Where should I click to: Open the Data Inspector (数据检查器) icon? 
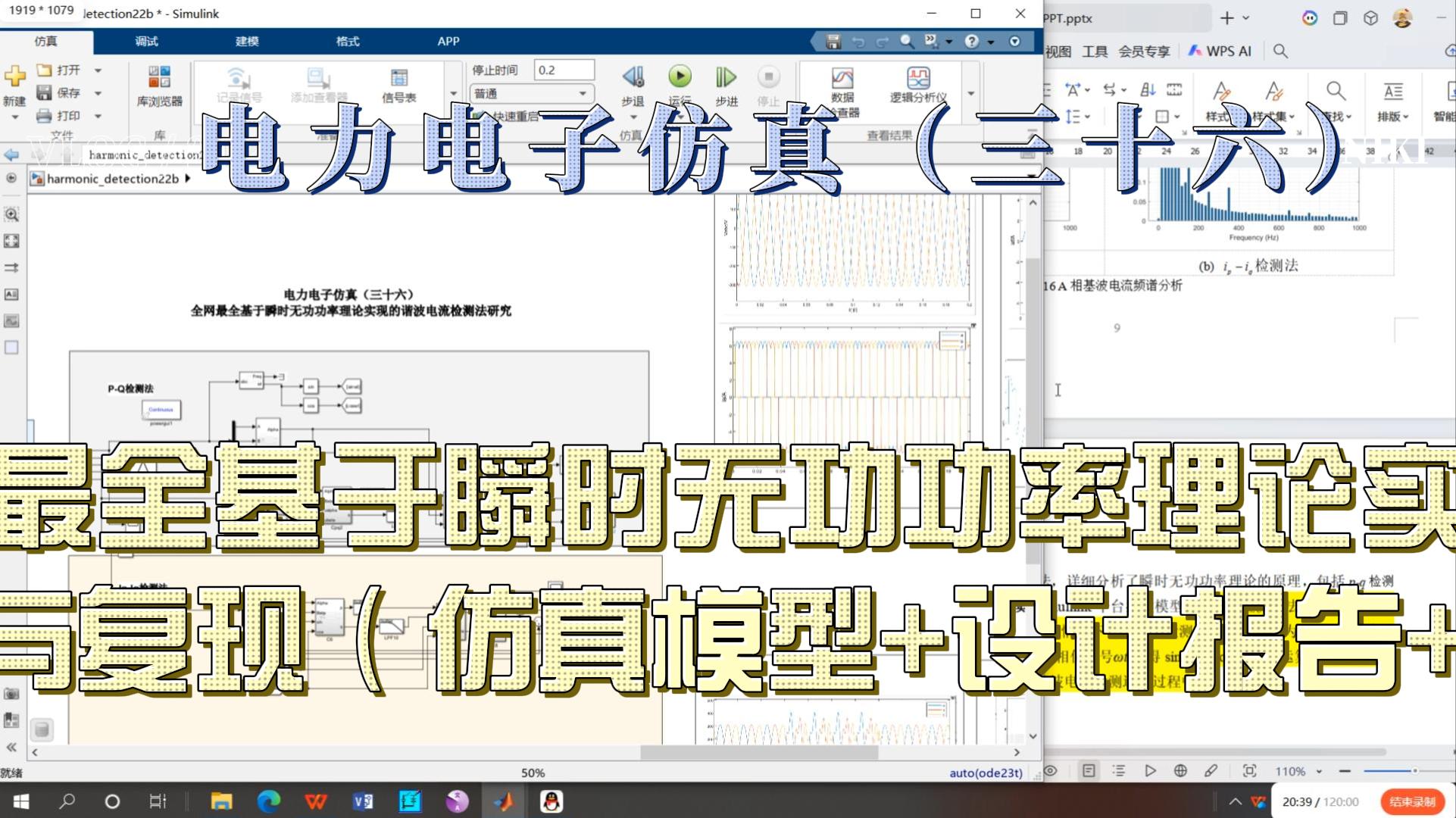pos(842,78)
